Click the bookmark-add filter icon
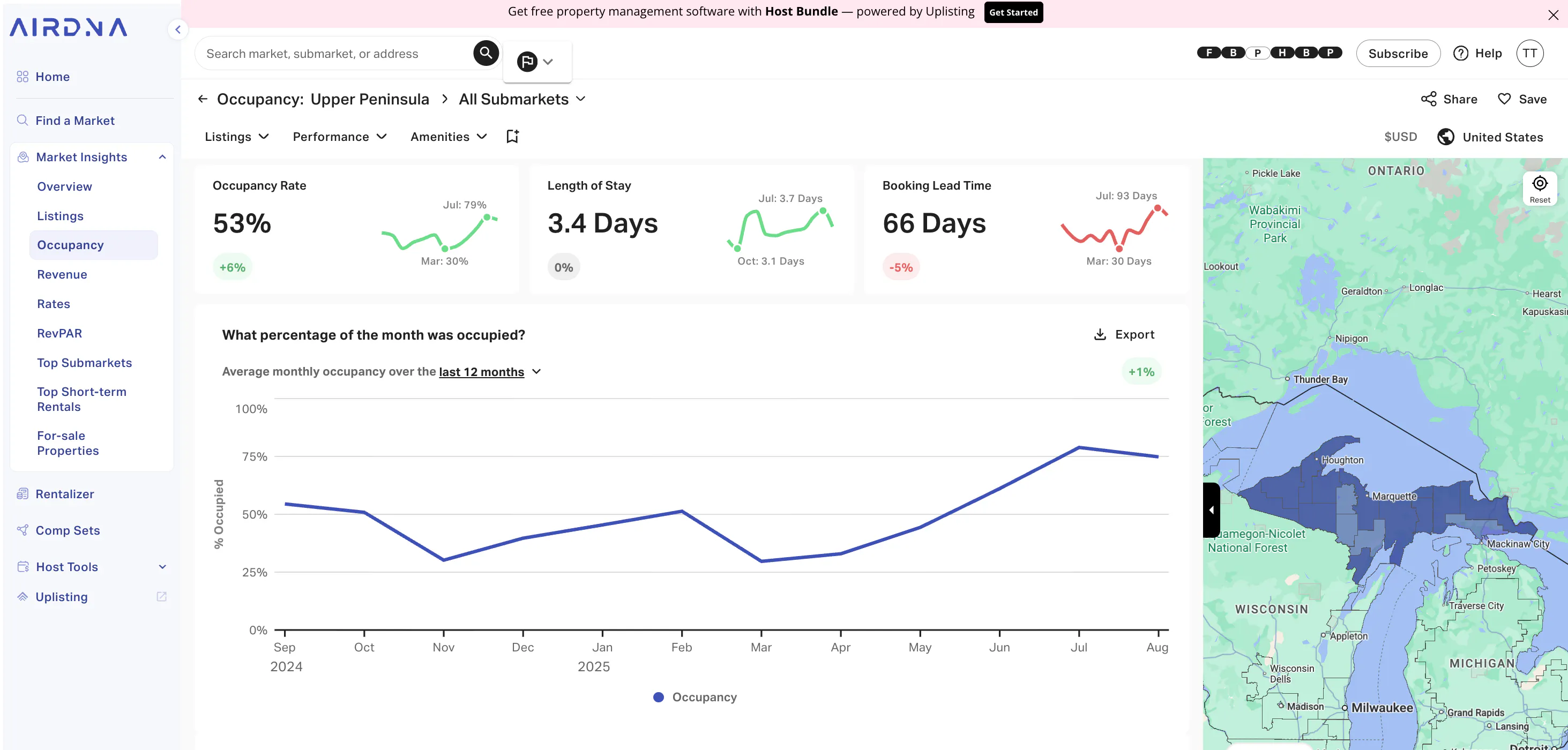1568x750 pixels. 512,136
